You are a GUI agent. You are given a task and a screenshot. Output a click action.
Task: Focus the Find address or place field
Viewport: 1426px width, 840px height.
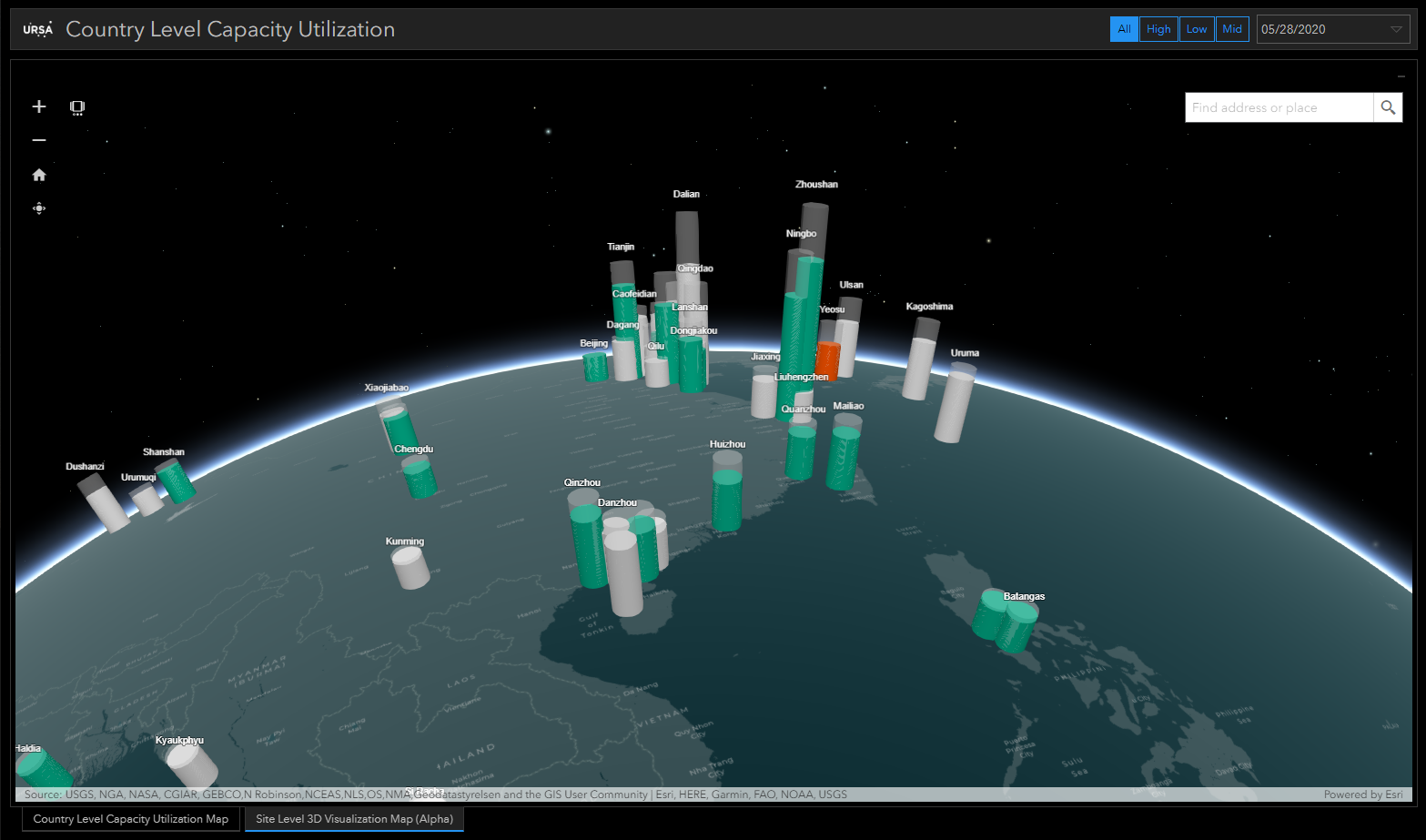click(1279, 107)
